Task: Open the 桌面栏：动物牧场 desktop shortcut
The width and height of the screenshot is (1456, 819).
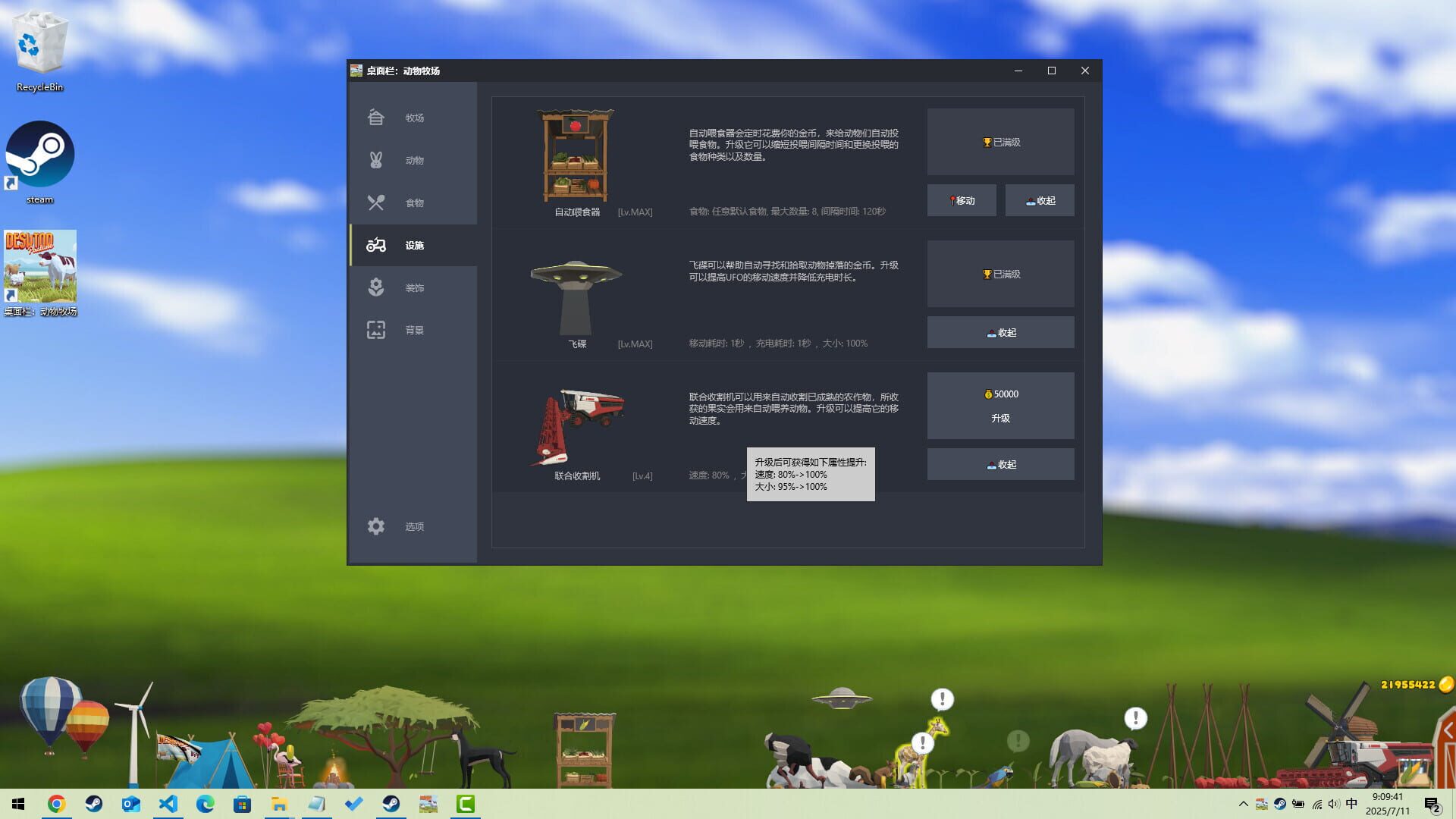Action: (40, 267)
